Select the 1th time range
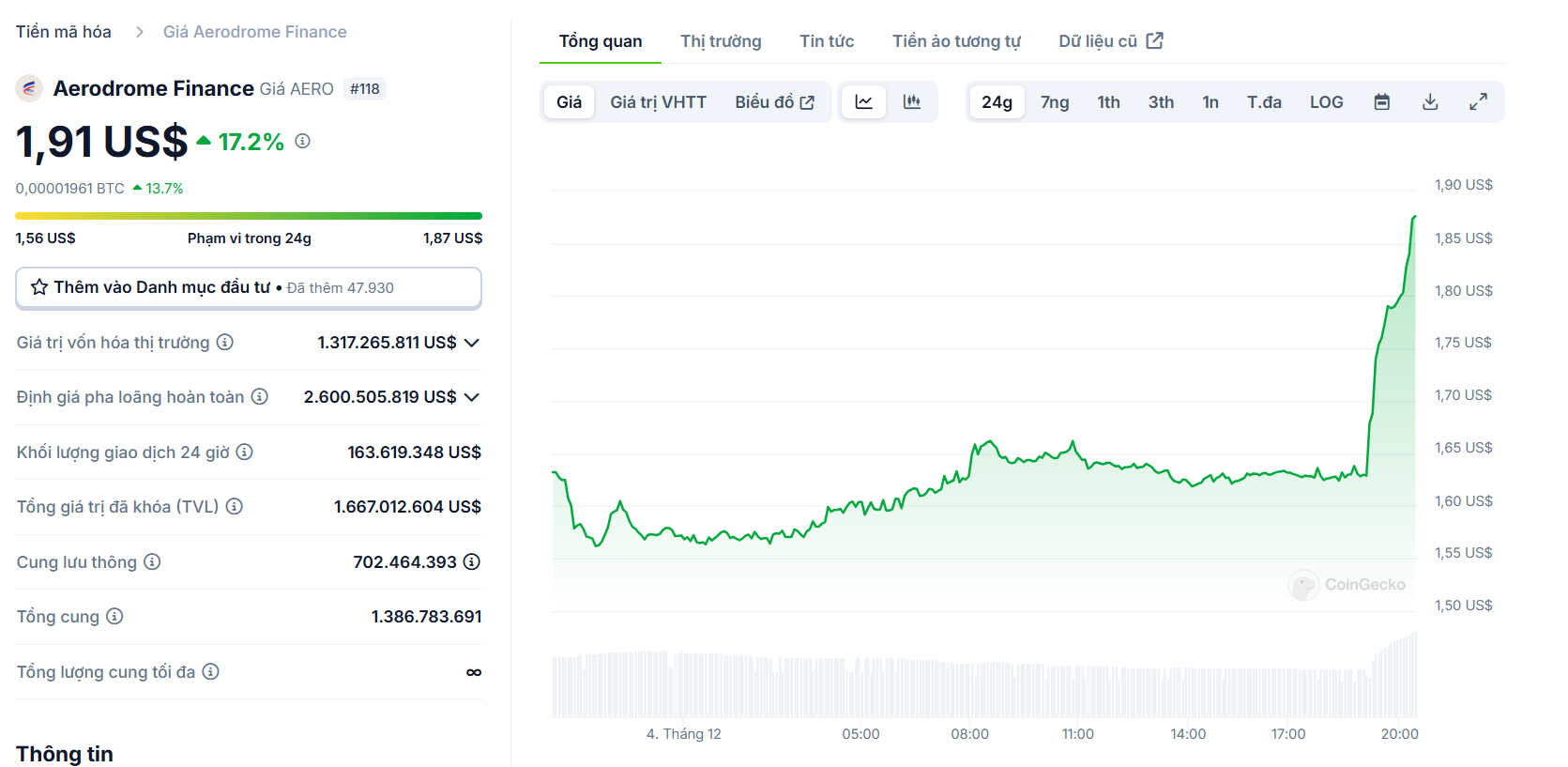 [x=1108, y=101]
